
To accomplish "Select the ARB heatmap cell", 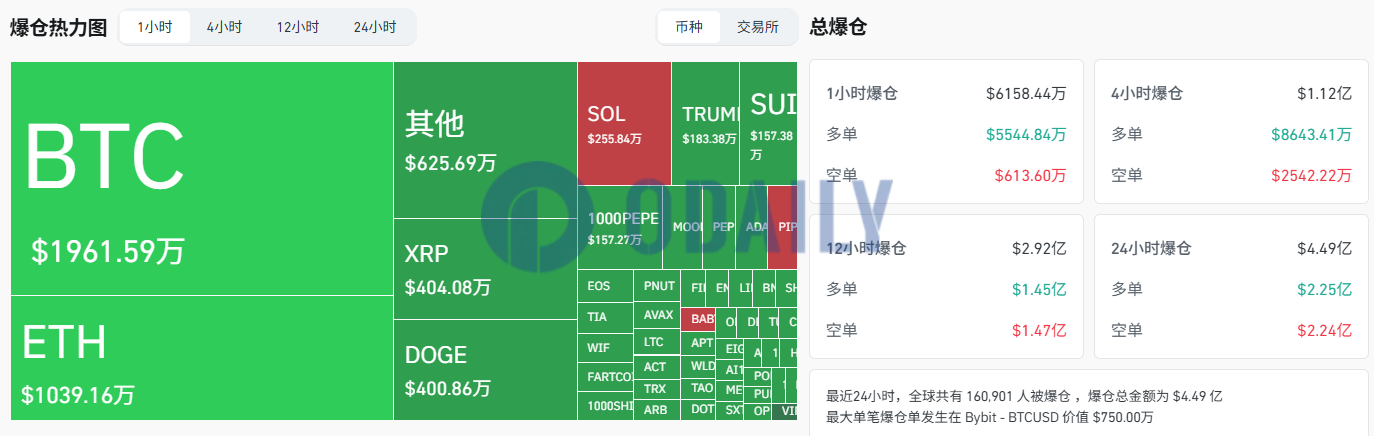I will pos(657,410).
